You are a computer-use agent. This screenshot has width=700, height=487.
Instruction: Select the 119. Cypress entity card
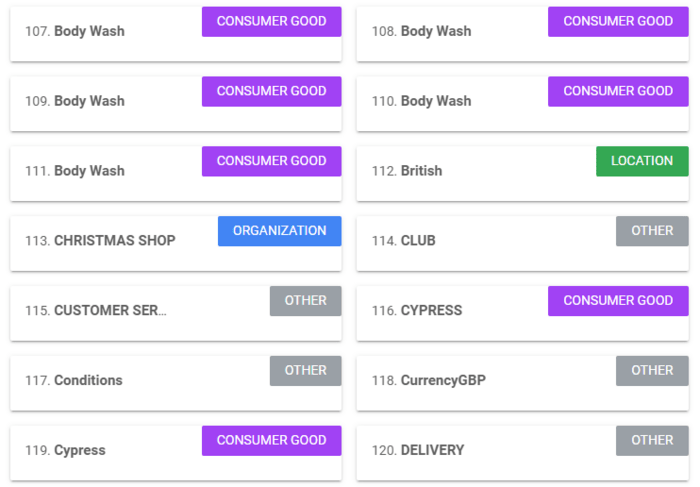pyautogui.click(x=176, y=453)
